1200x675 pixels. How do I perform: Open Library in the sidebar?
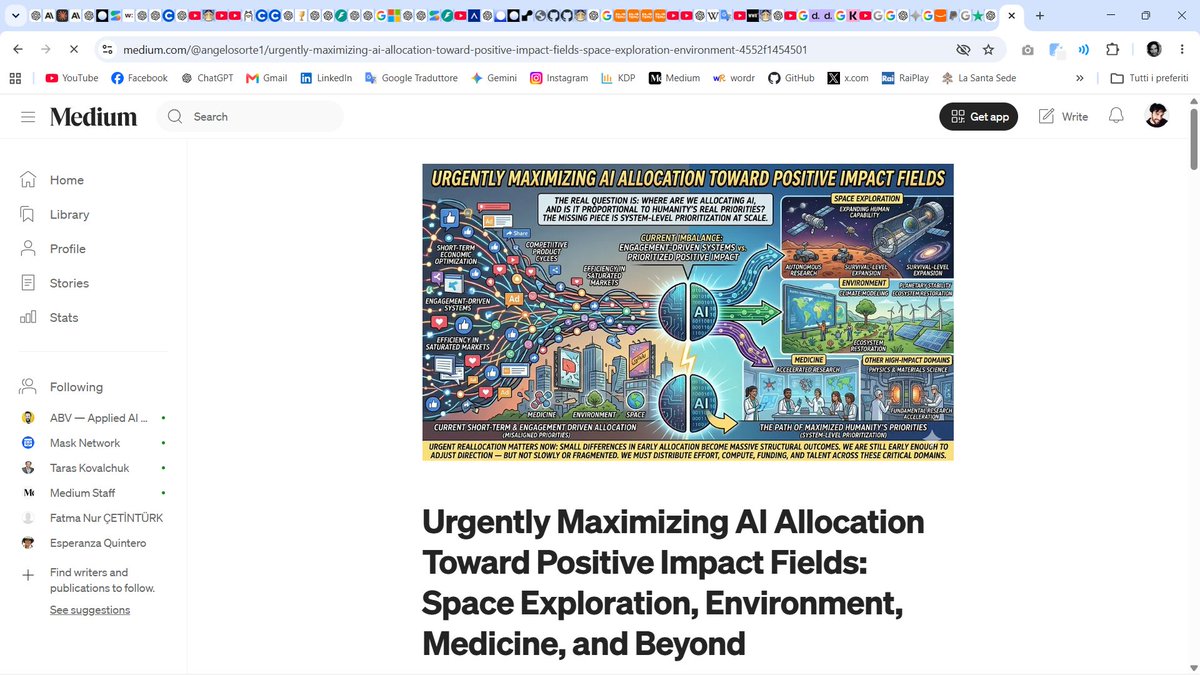coord(55,214)
